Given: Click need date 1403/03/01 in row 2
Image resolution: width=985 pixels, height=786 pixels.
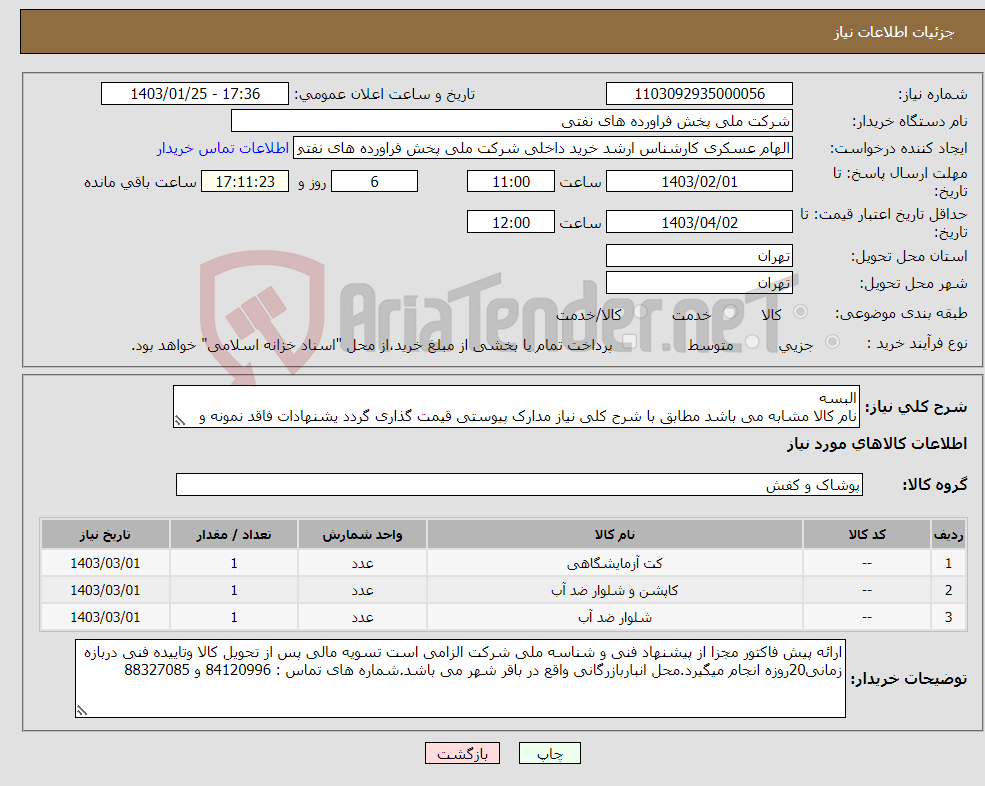Looking at the screenshot, I should pos(105,591).
